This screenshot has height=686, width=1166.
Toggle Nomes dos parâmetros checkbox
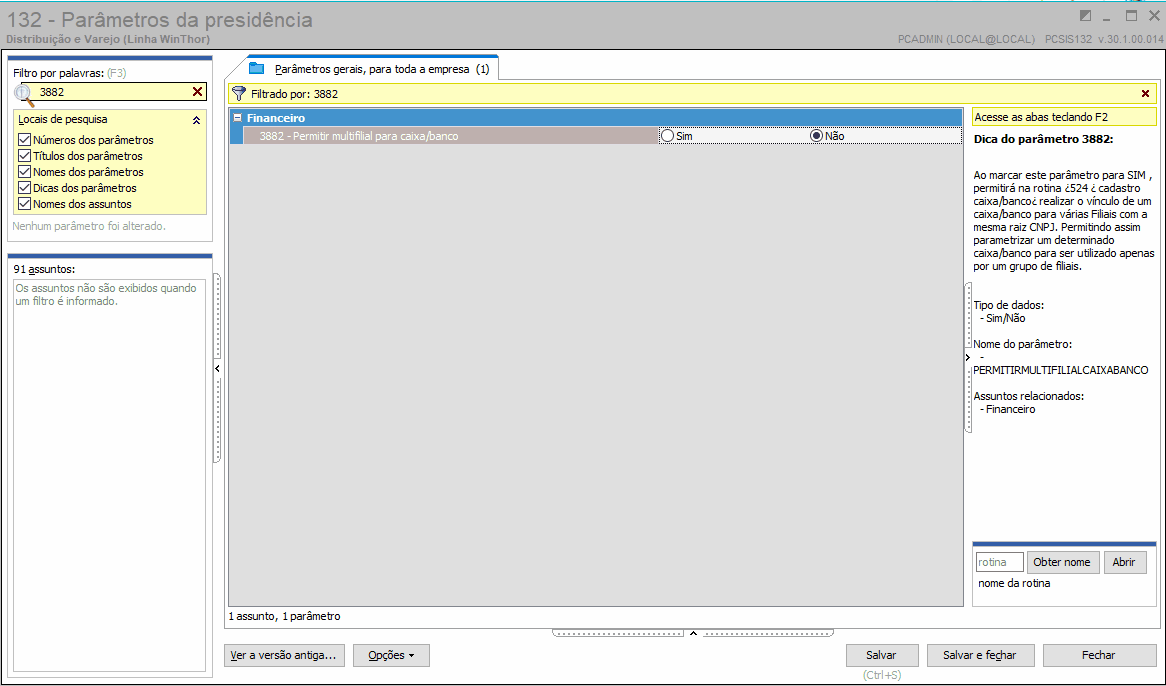(x=25, y=172)
